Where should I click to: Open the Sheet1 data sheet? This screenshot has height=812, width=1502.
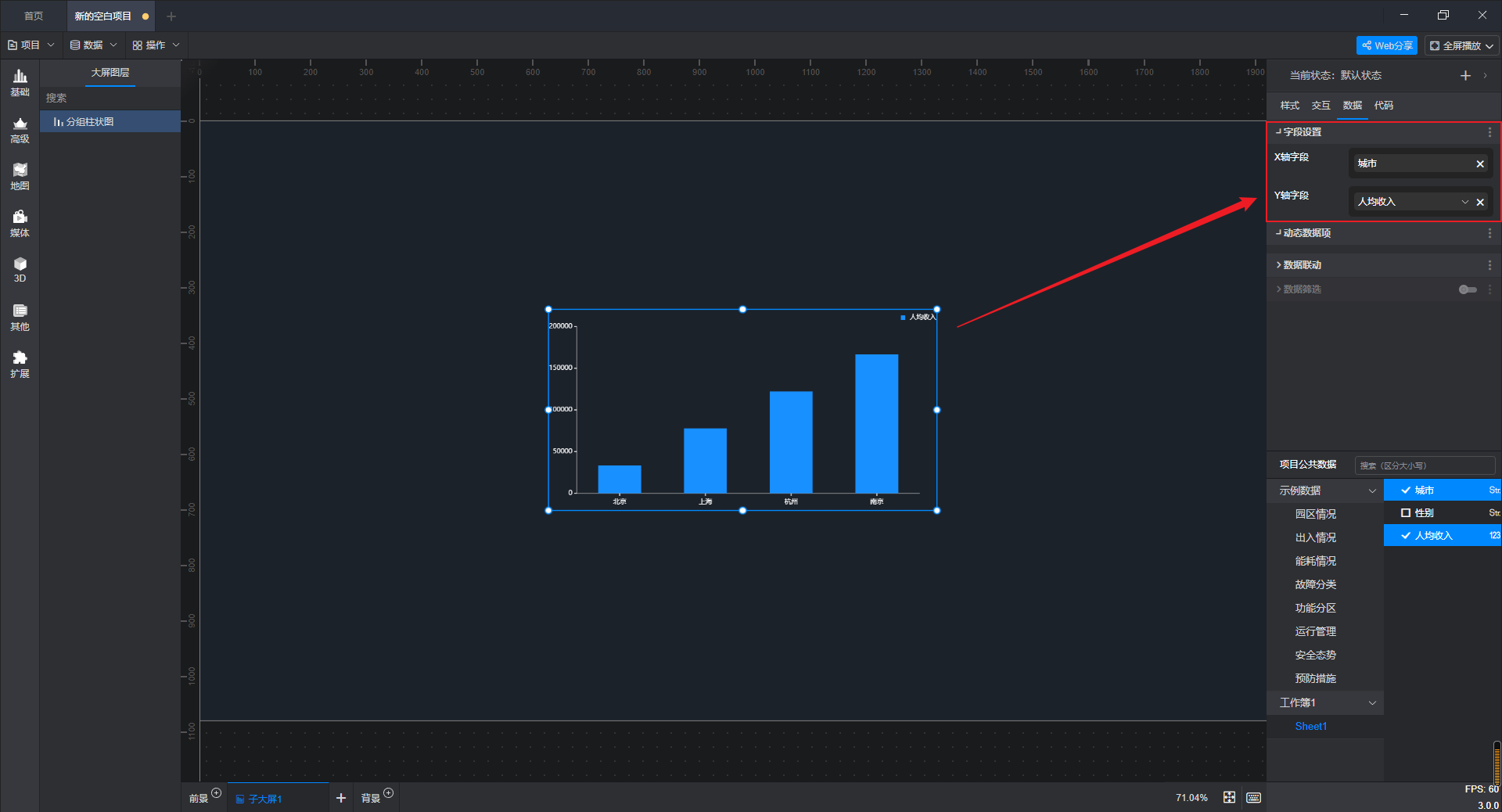(1310, 726)
